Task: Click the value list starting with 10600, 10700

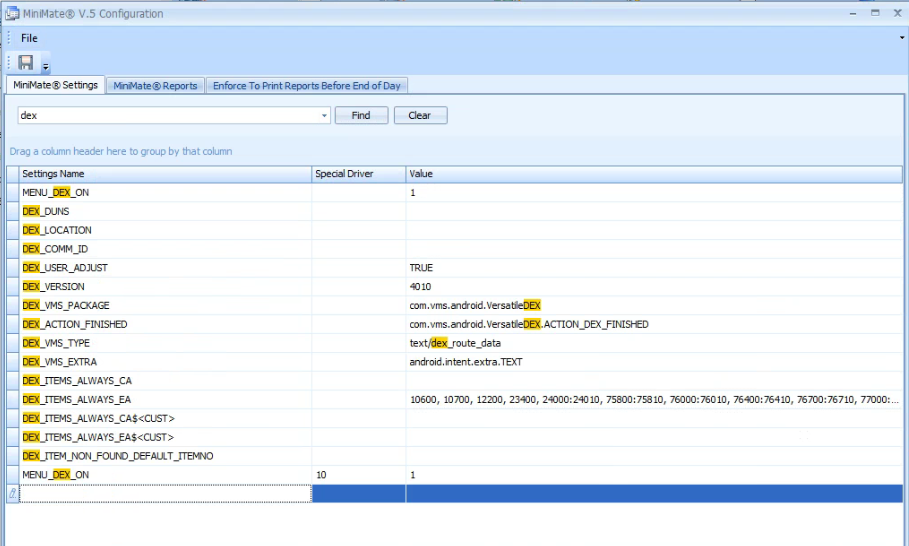Action: (654, 400)
